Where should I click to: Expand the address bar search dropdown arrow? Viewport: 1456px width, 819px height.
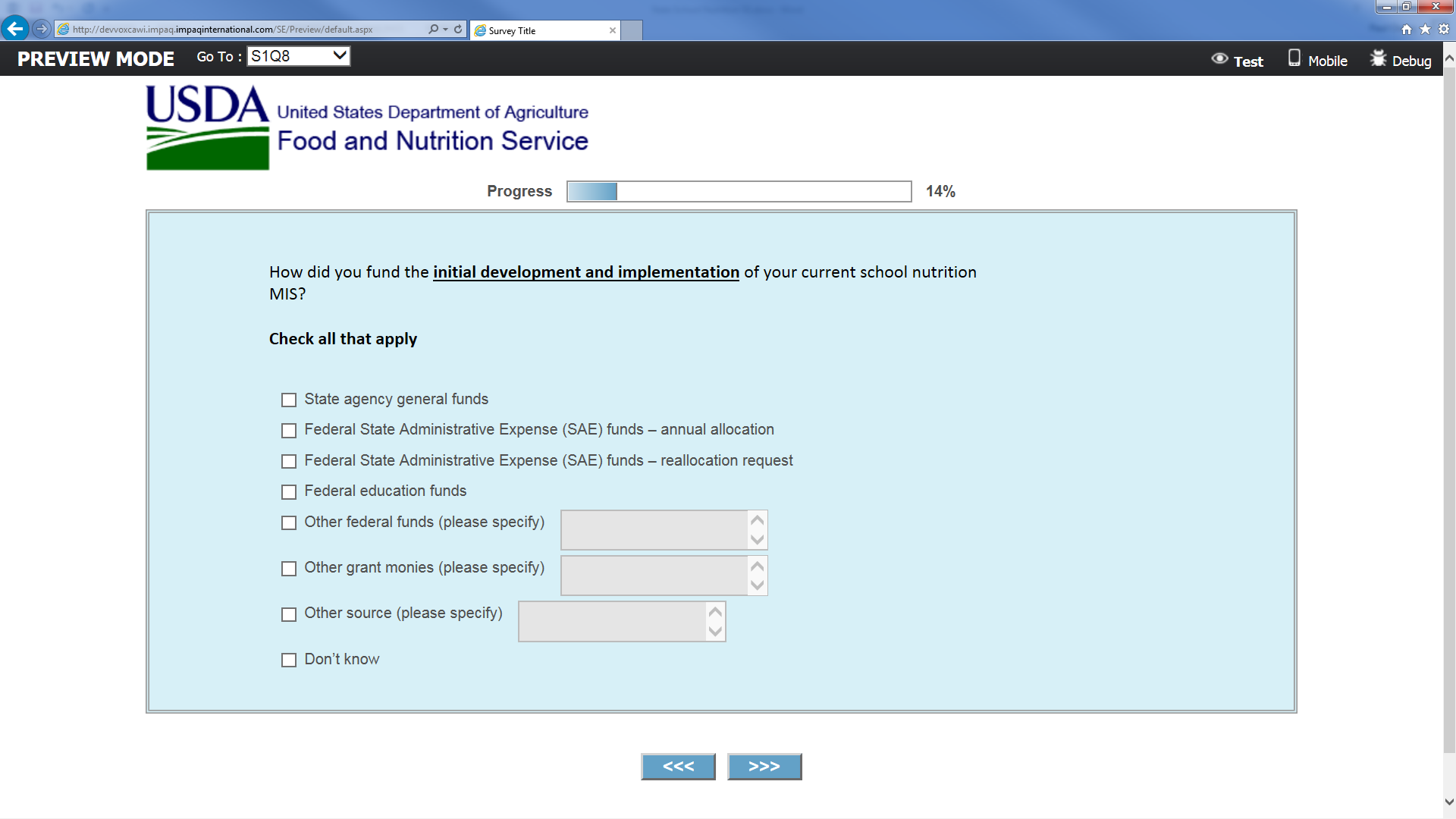pos(445,29)
